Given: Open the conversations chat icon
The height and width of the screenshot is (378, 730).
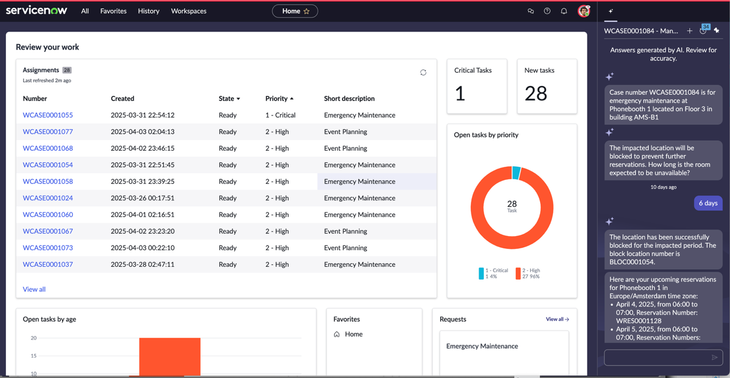Looking at the screenshot, I should pyautogui.click(x=530, y=11).
